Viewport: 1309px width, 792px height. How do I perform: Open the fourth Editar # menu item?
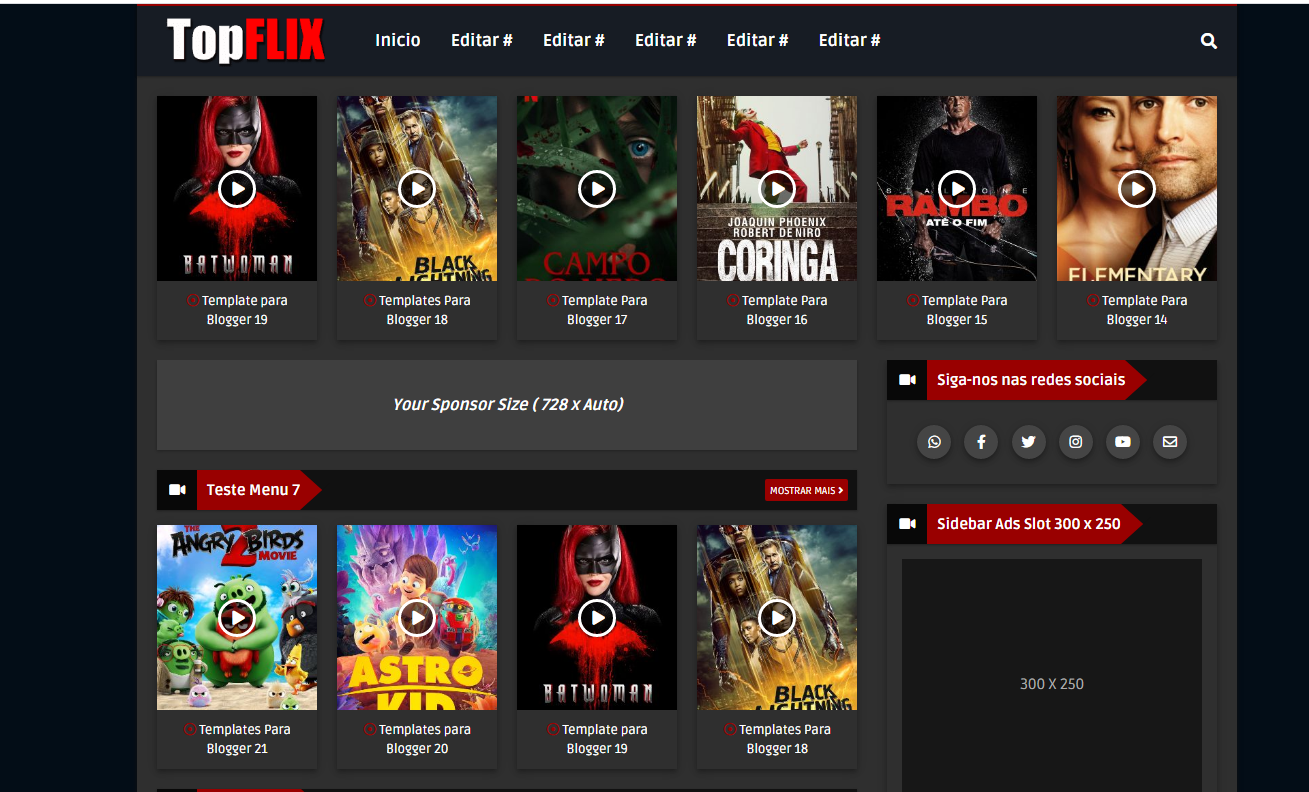click(758, 40)
